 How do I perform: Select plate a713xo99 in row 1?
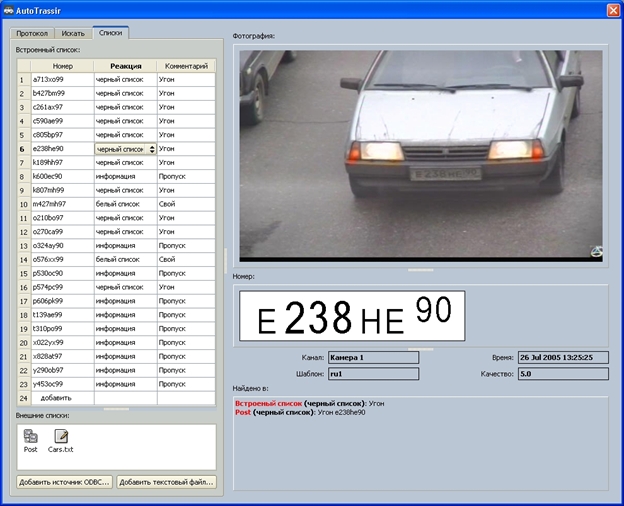click(62, 80)
